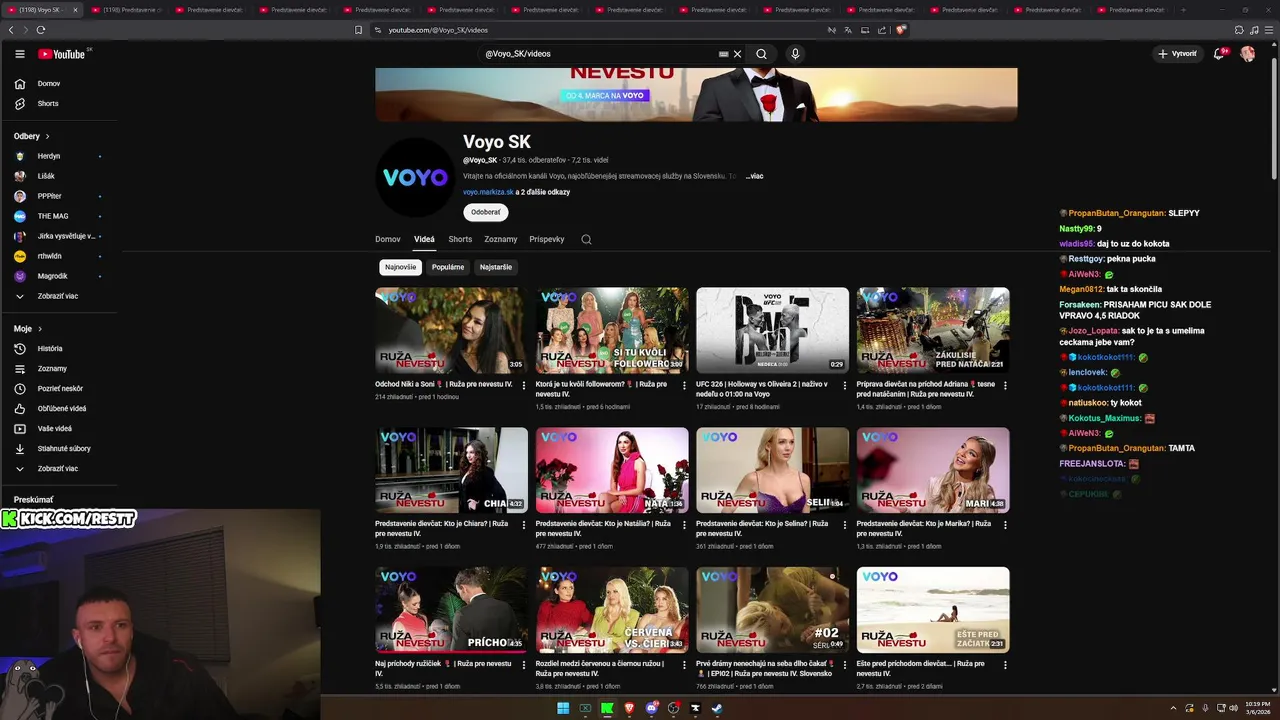Subscribe with the Odoberať button
This screenshot has height=720, width=1280.
[486, 212]
